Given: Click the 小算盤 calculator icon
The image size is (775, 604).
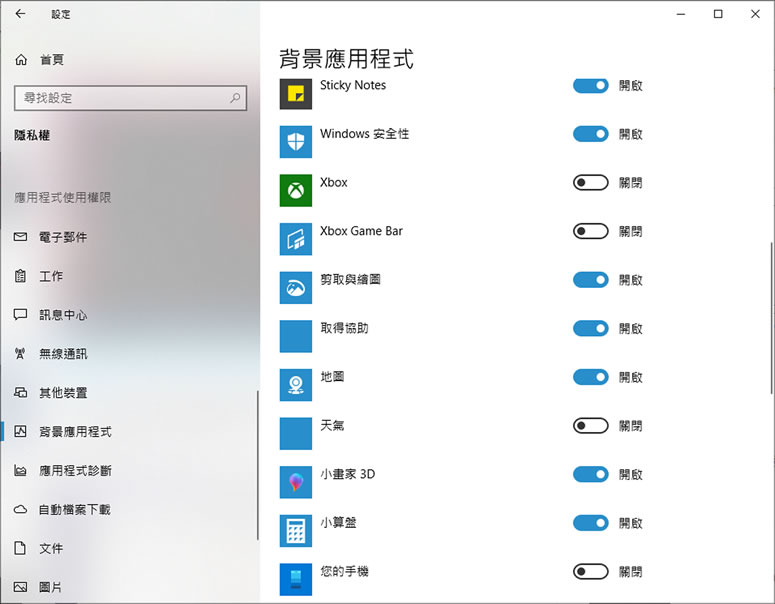Looking at the screenshot, I should tap(296, 531).
